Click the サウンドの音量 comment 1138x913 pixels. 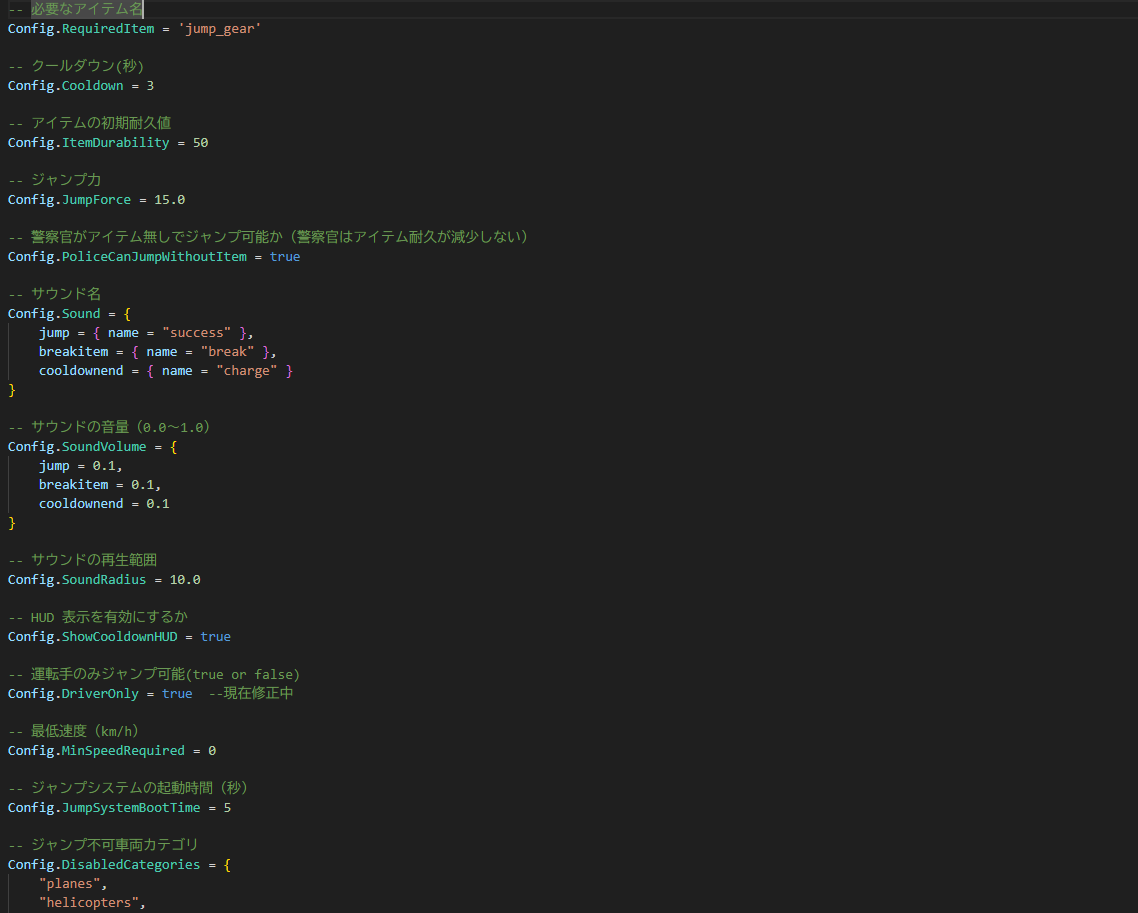[x=109, y=427]
